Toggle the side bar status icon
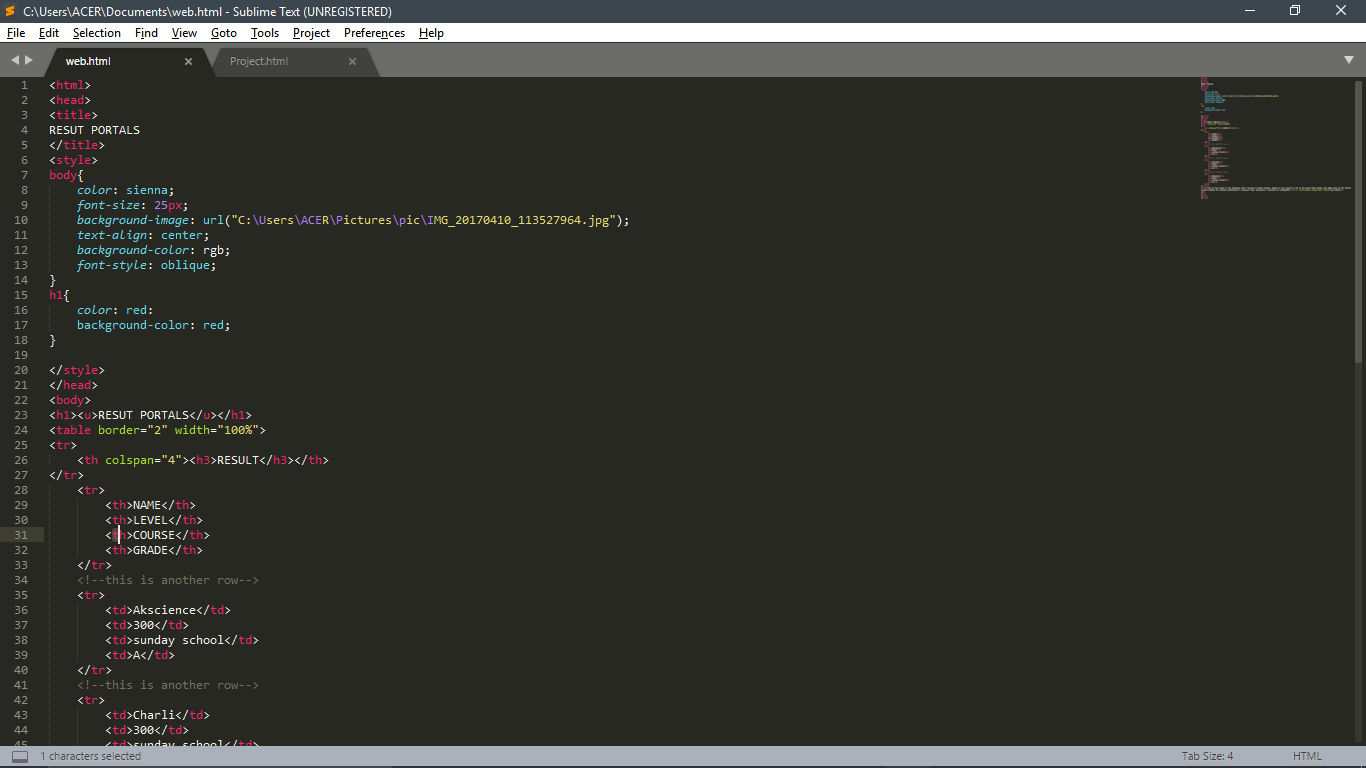Viewport: 1366px width, 768px height. [20, 756]
